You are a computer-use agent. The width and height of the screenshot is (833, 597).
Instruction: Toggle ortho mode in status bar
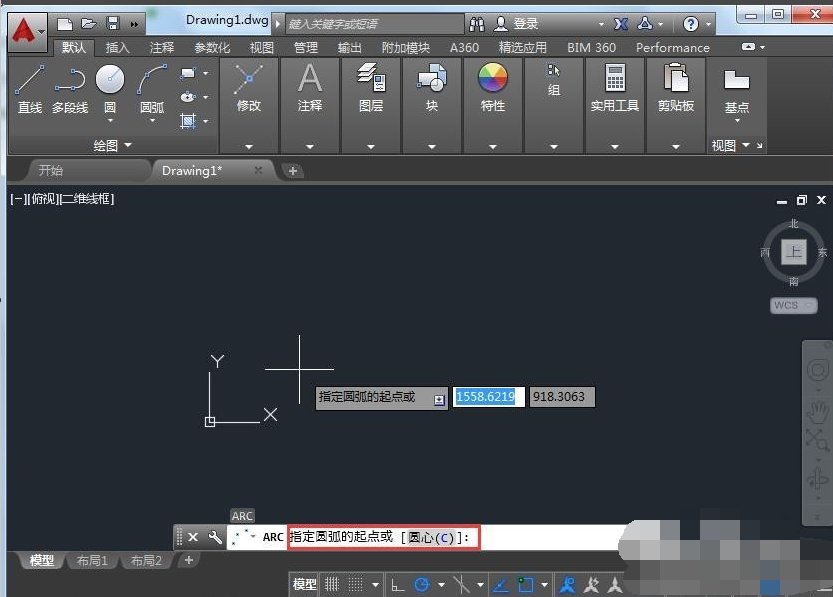click(397, 585)
